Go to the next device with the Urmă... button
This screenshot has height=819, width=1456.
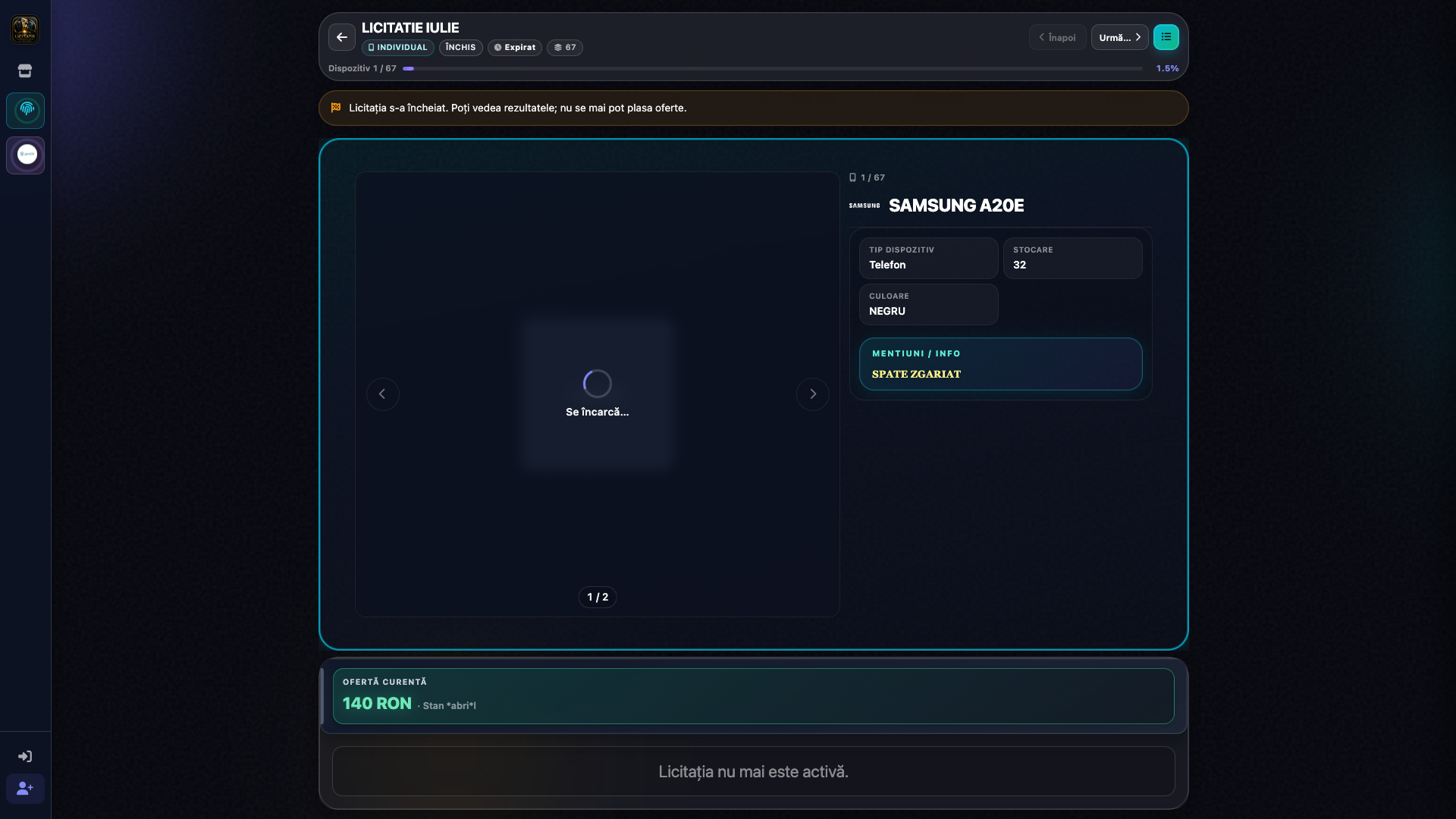pyautogui.click(x=1120, y=37)
